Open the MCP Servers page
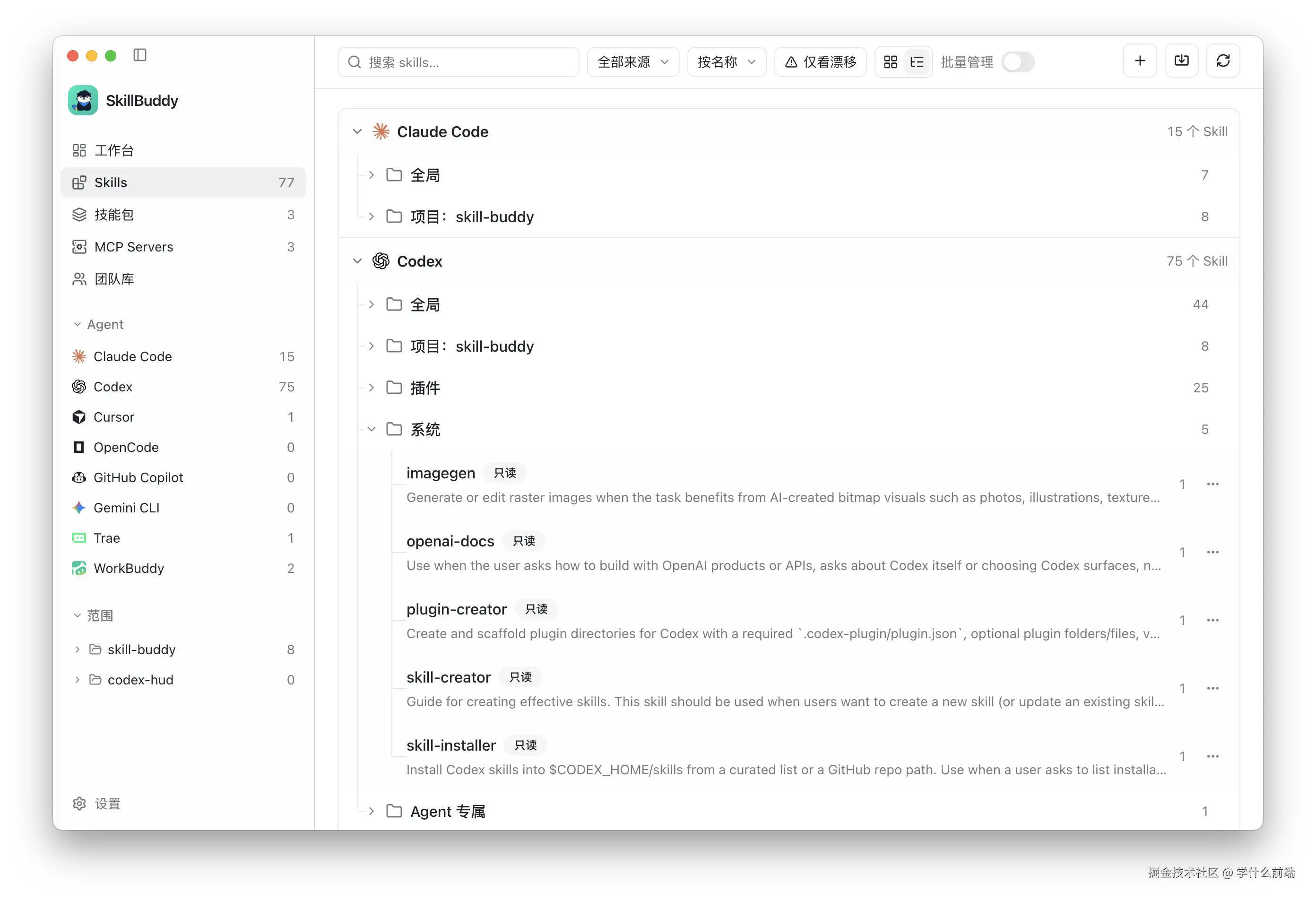 coord(183,247)
